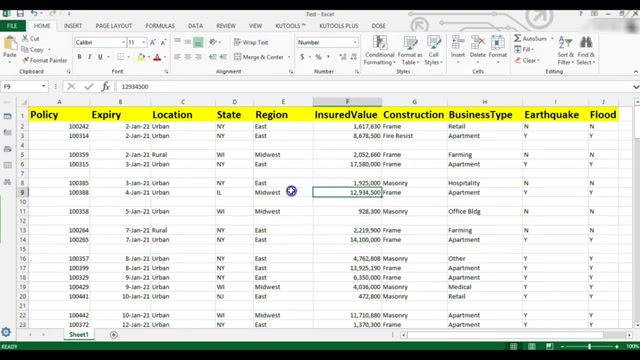The image size is (640, 360).
Task: Add a new sheet with plus icon
Action: [x=113, y=335]
